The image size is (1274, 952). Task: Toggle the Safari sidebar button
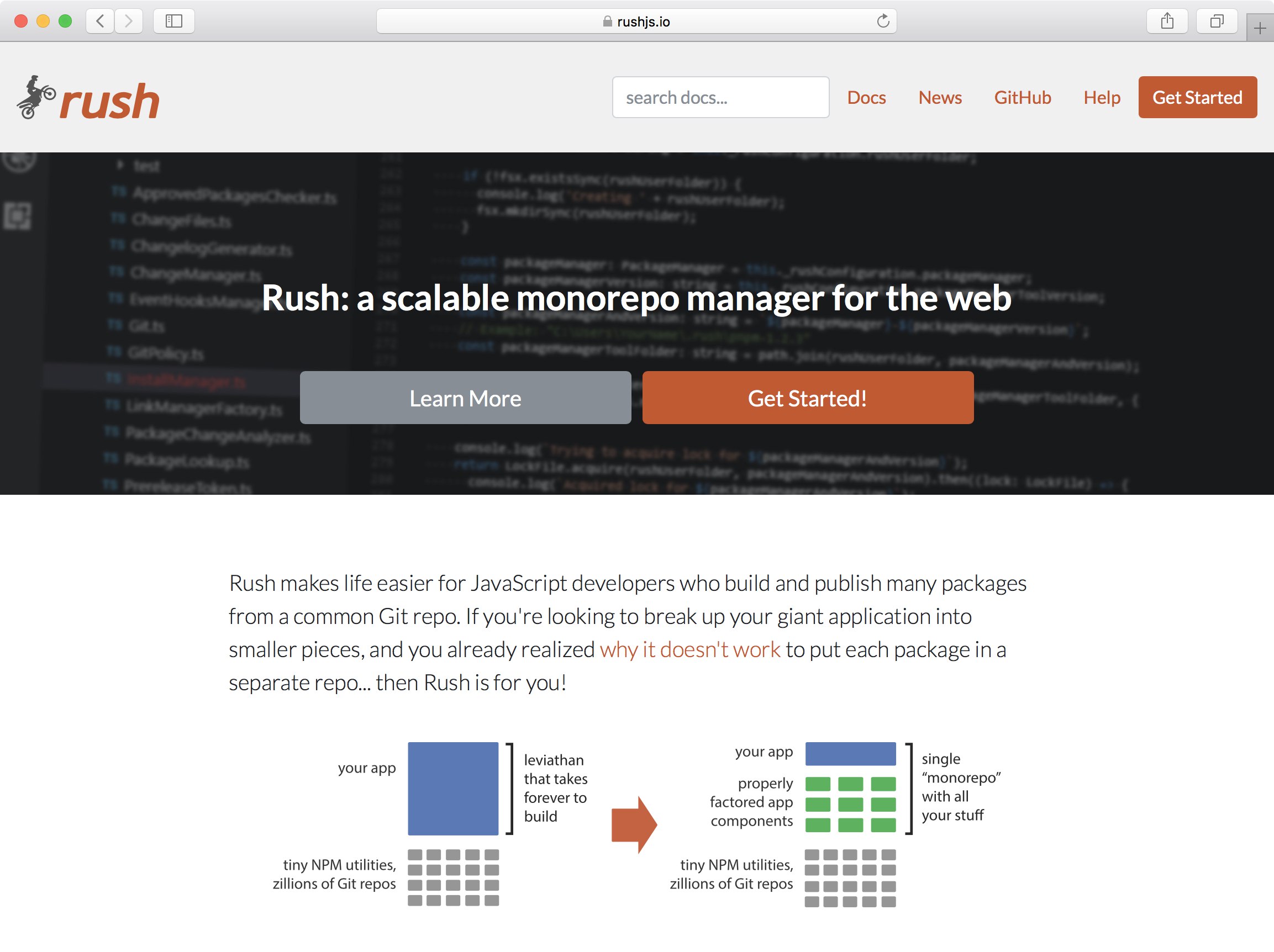point(174,22)
